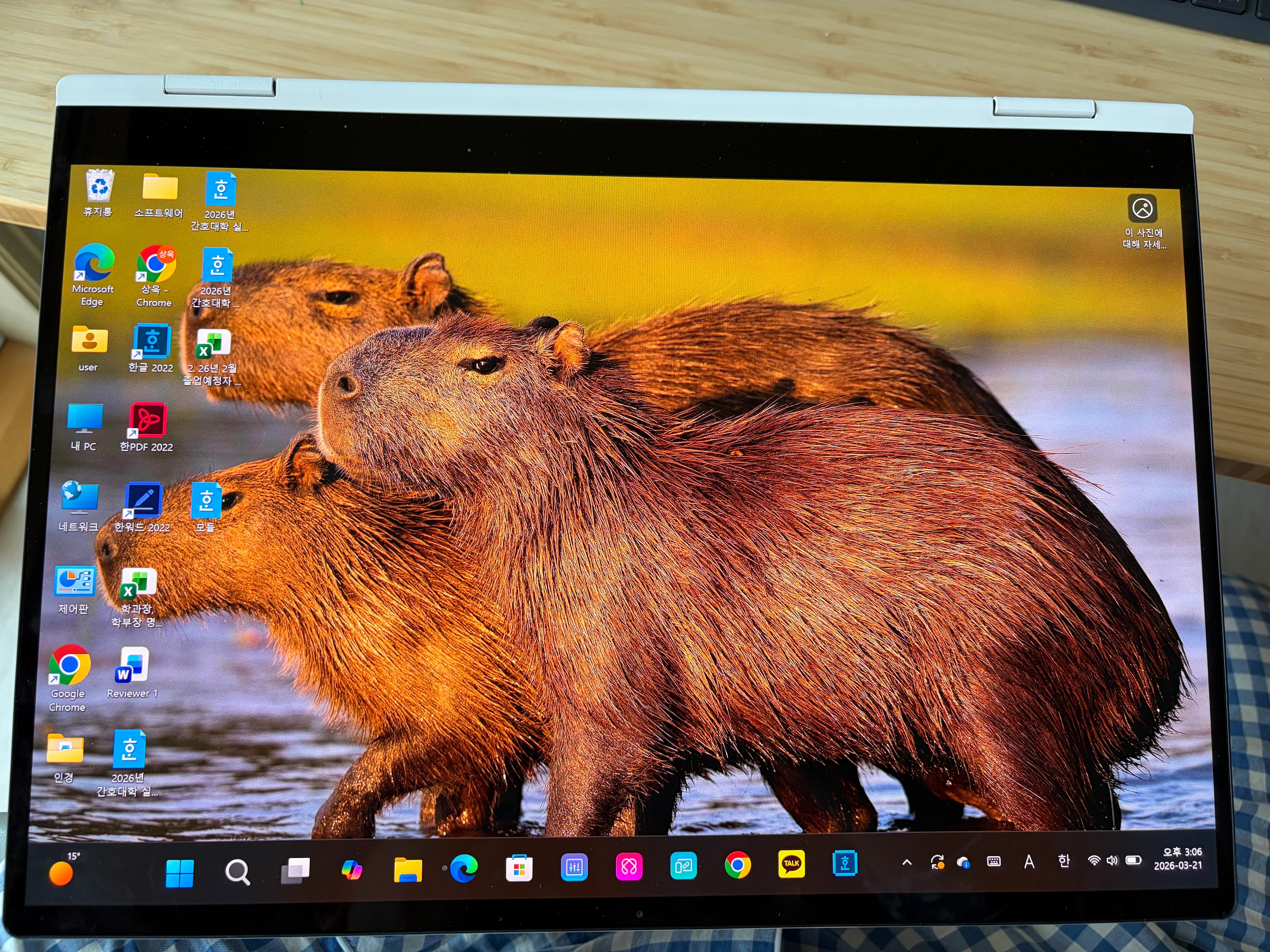
Task: Open KakaoTalk from the taskbar
Action: [791, 864]
